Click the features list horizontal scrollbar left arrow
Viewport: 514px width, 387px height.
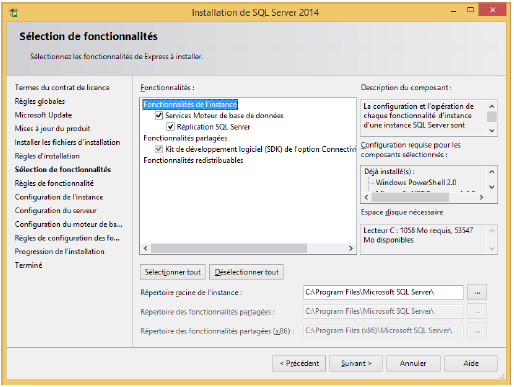[145, 248]
